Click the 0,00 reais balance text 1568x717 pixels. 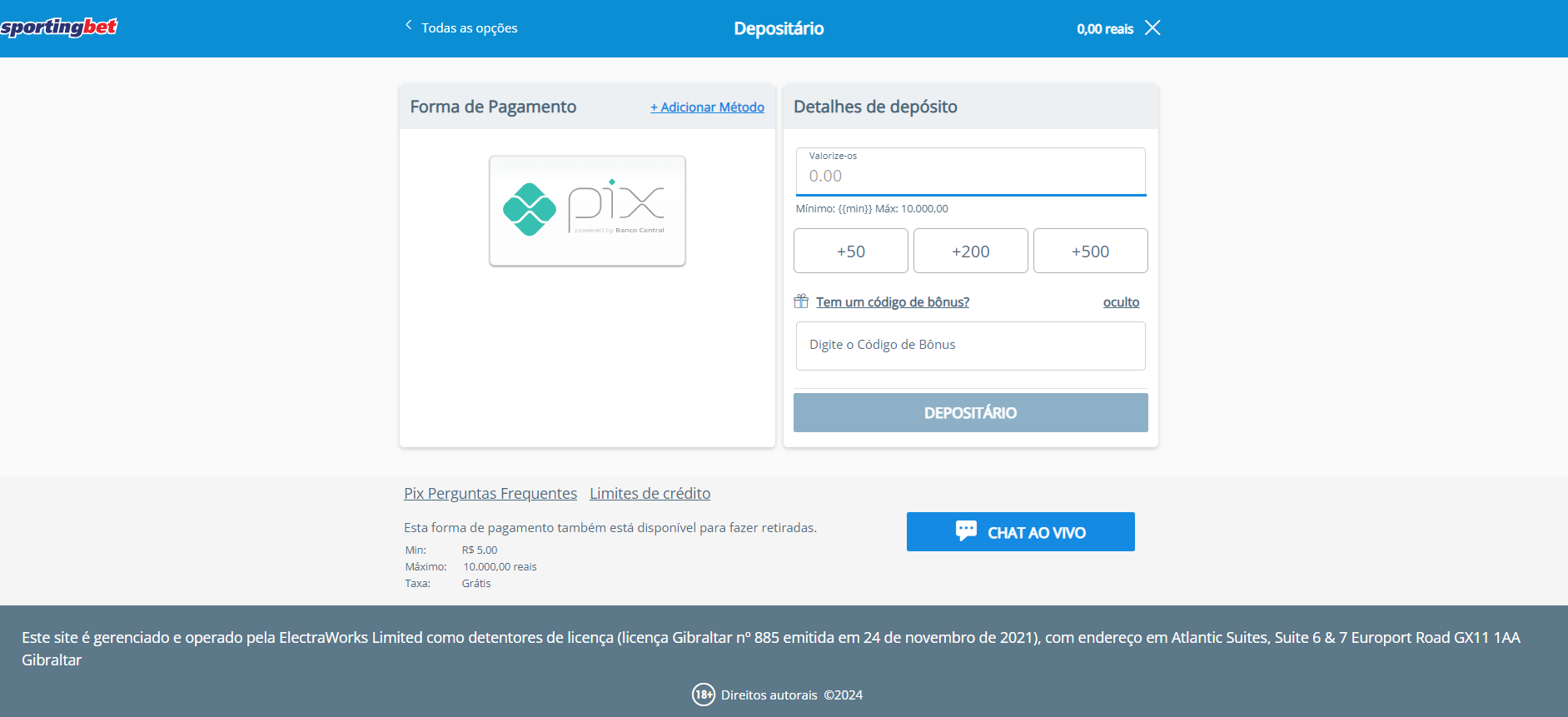(1105, 28)
